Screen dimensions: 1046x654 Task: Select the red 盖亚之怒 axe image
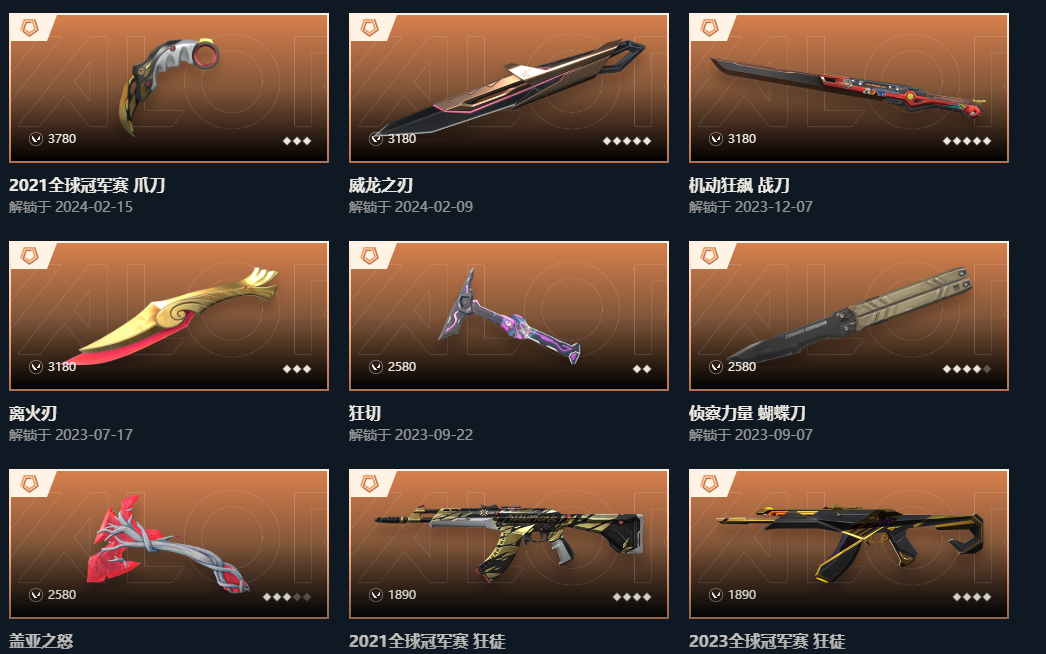click(x=168, y=543)
